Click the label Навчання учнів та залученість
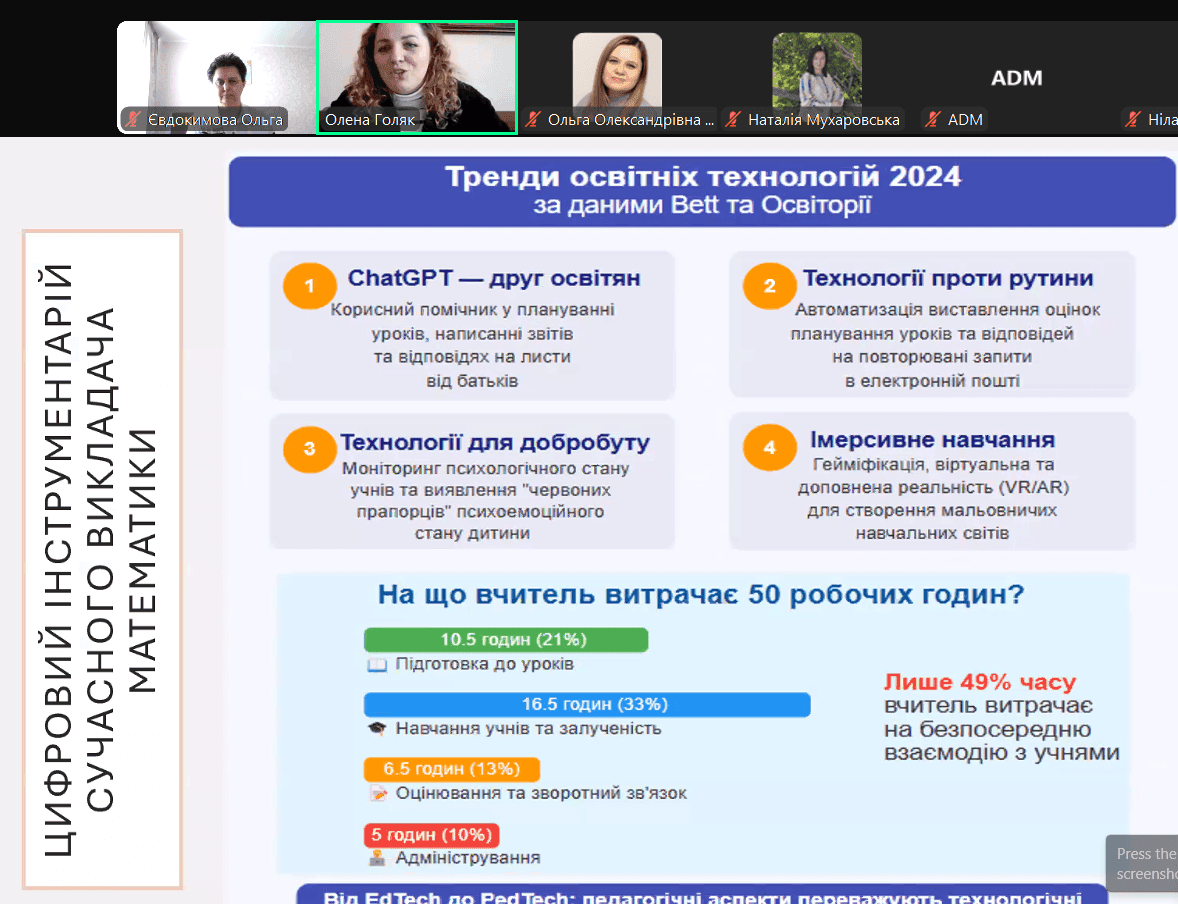The height and width of the screenshot is (904, 1178). [528, 728]
